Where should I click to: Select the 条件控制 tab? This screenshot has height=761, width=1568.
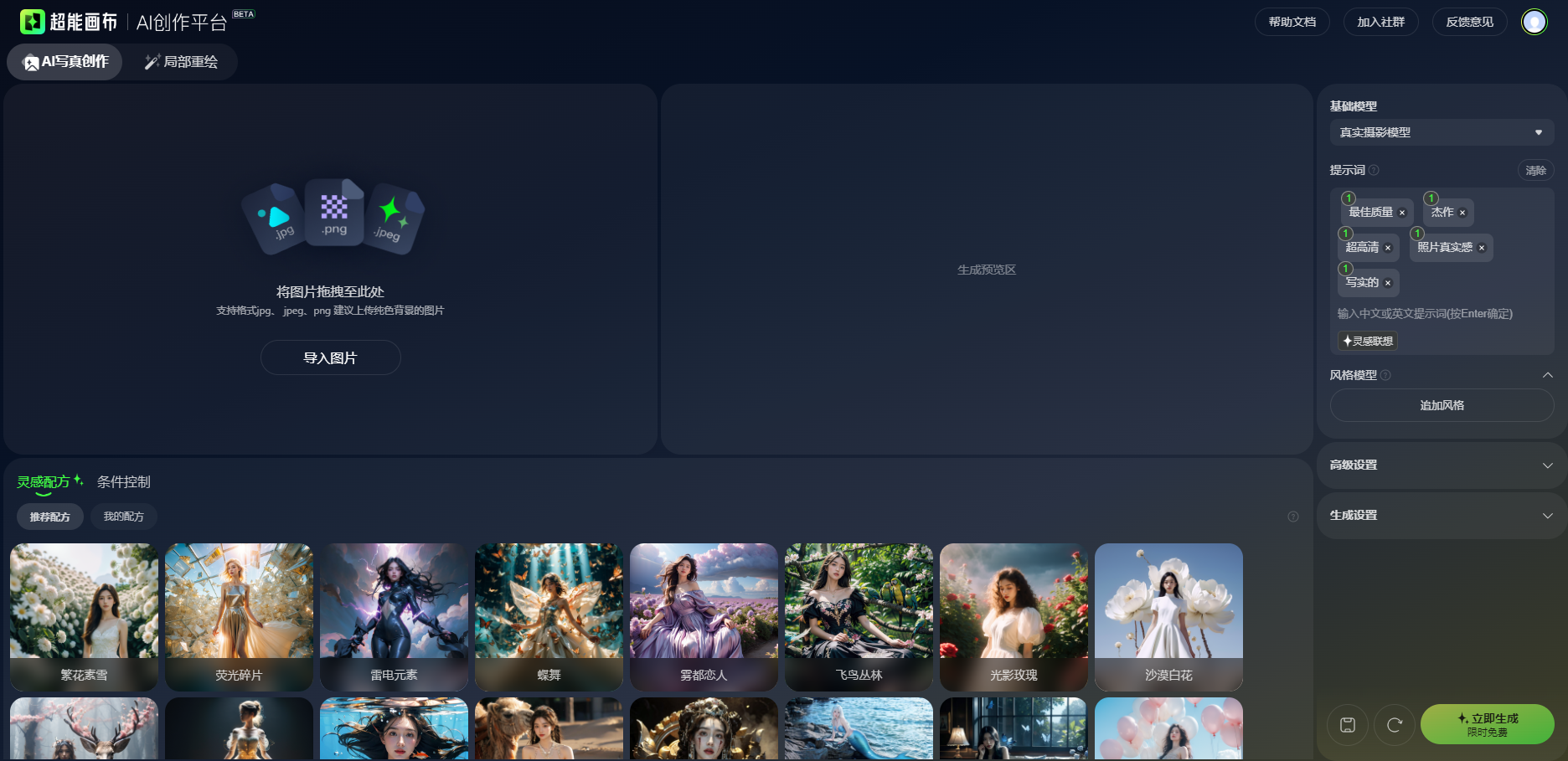pyautogui.click(x=124, y=482)
